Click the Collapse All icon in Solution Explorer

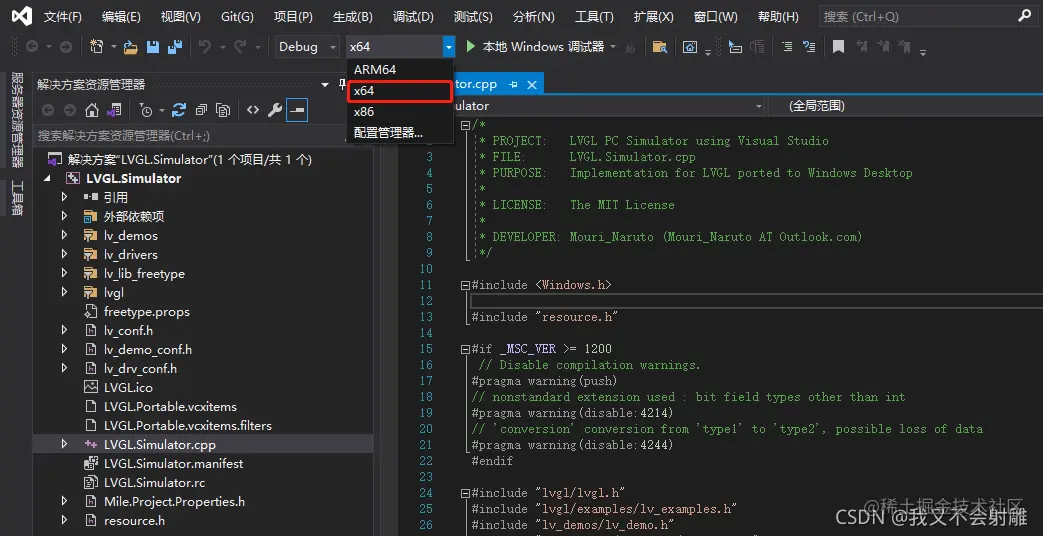202,110
